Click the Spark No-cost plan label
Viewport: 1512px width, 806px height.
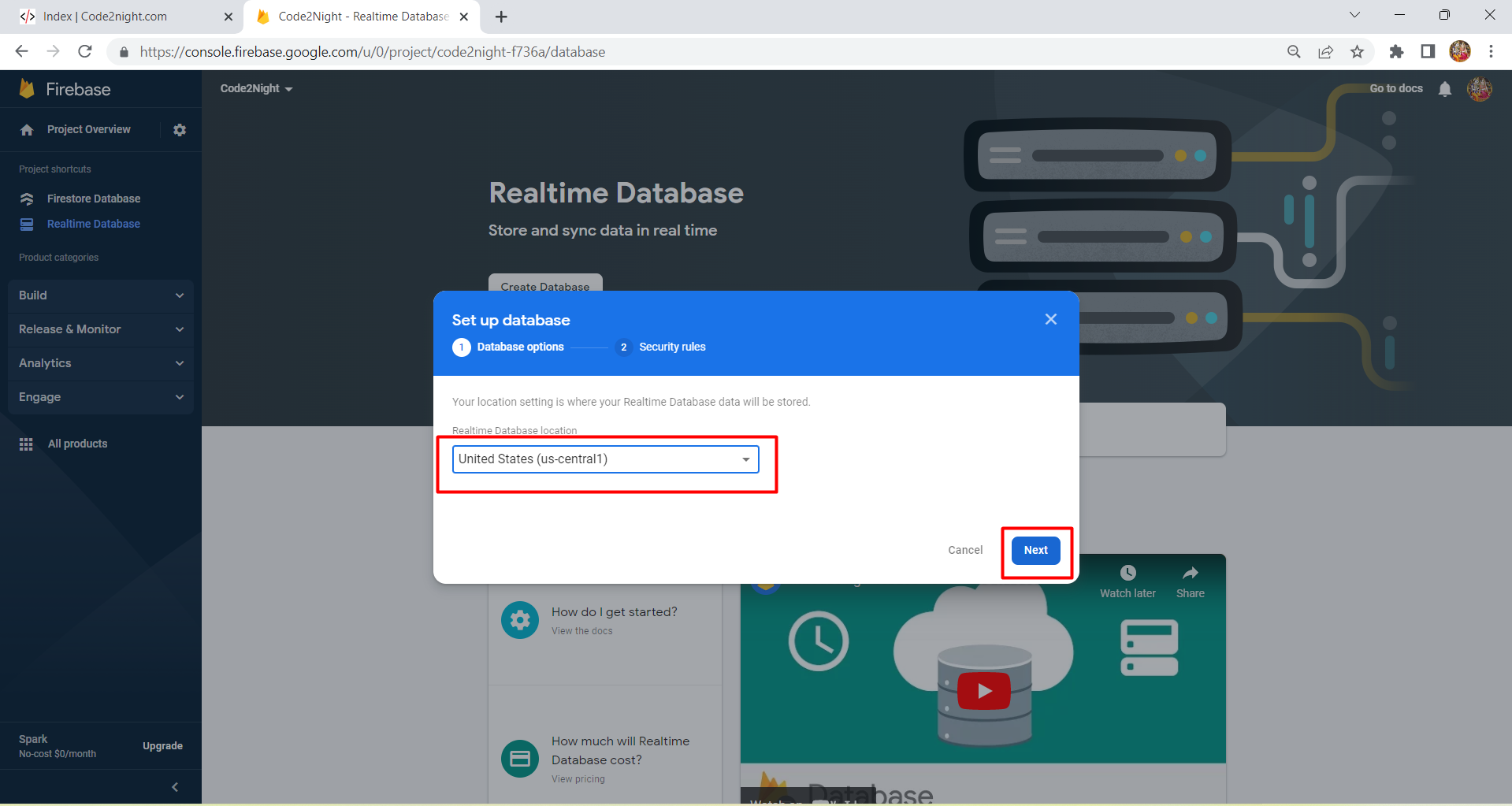tap(58, 746)
